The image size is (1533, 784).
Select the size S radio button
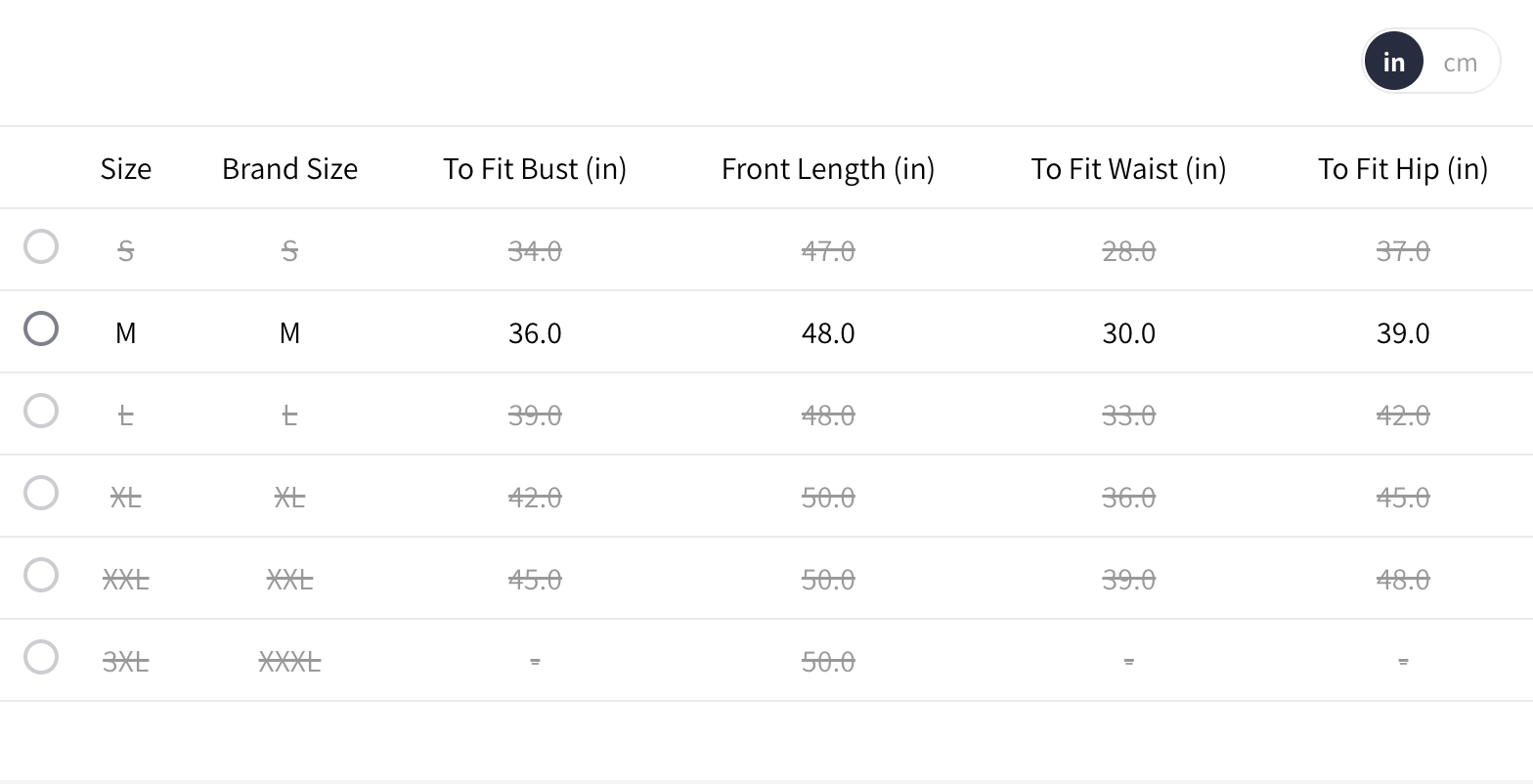(41, 246)
